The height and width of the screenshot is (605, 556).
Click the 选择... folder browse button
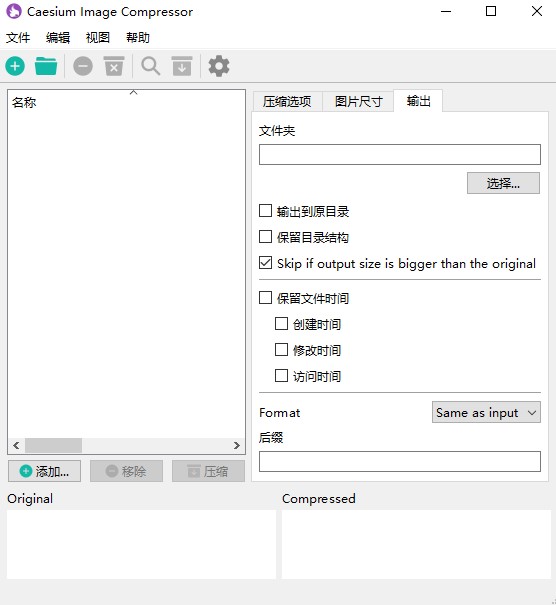click(503, 183)
